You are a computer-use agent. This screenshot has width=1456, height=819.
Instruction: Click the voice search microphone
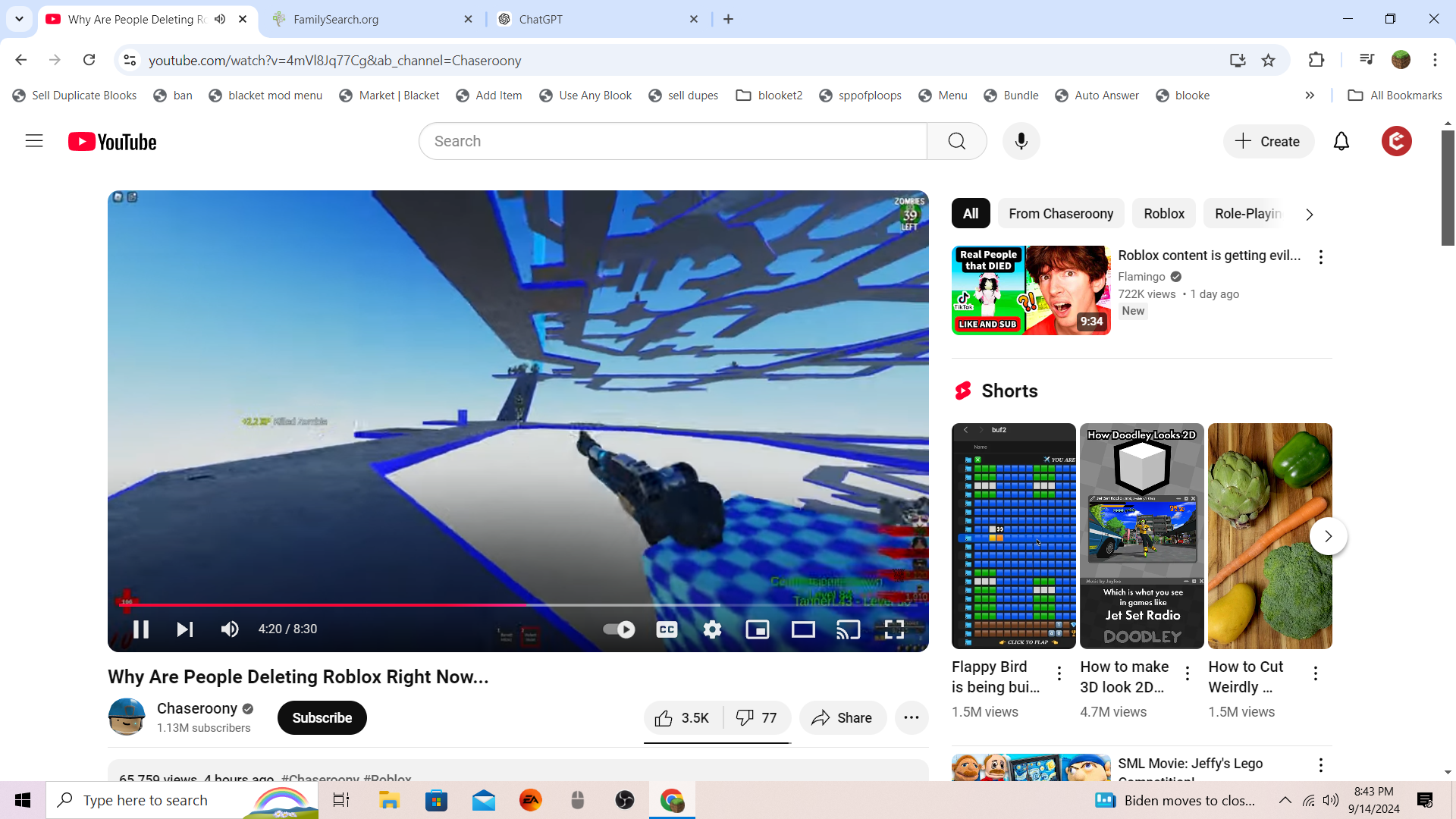click(x=1021, y=142)
